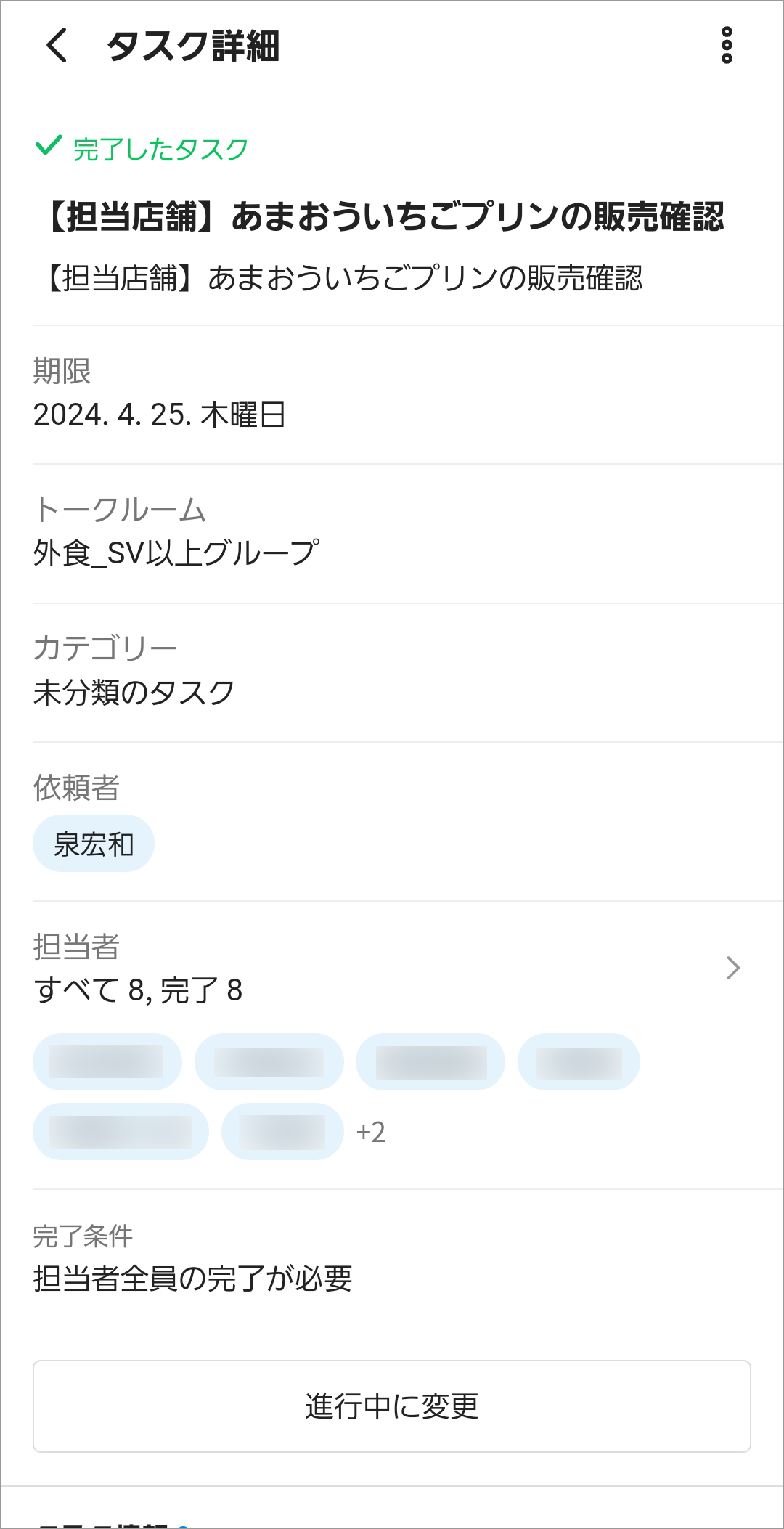Tap the fourth assignee chip in top row

point(579,1061)
